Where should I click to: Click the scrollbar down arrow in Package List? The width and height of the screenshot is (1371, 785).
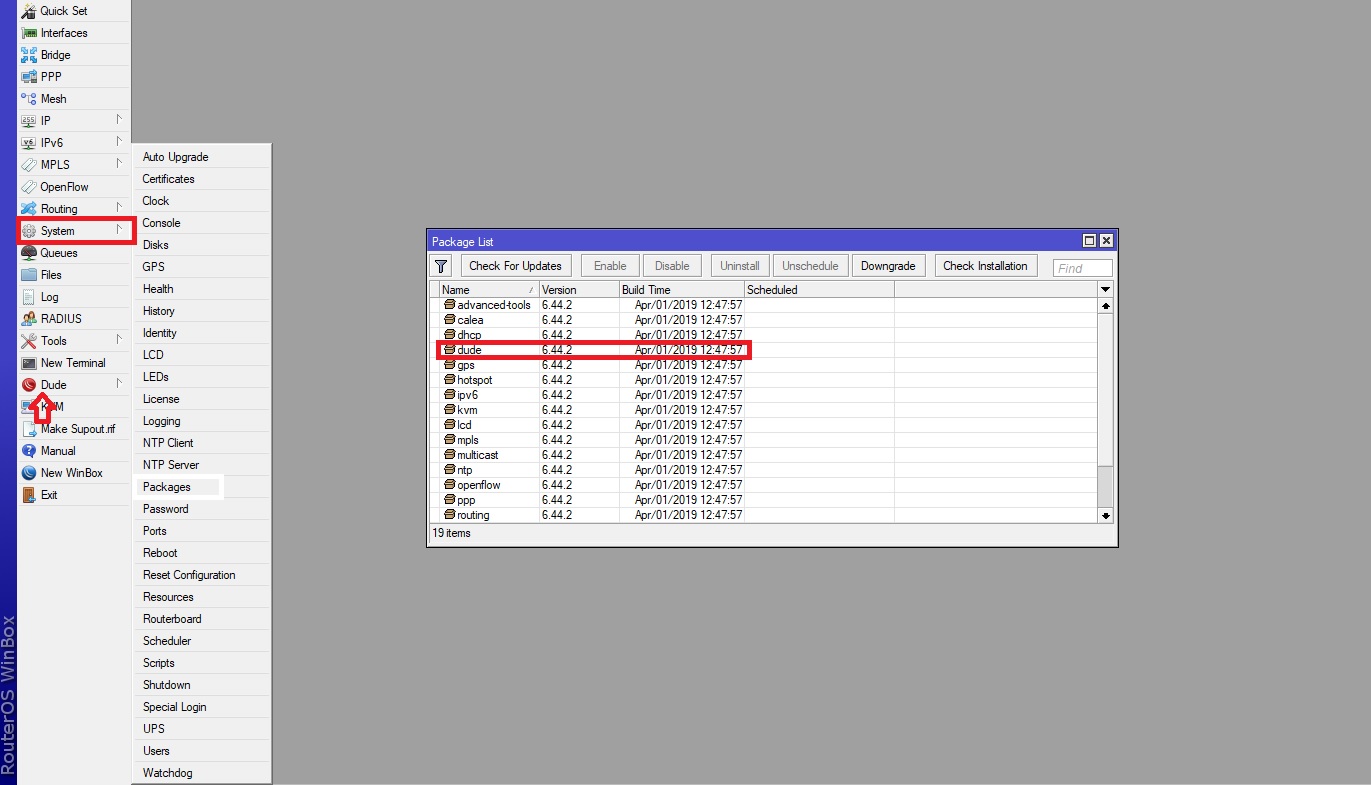point(1105,515)
